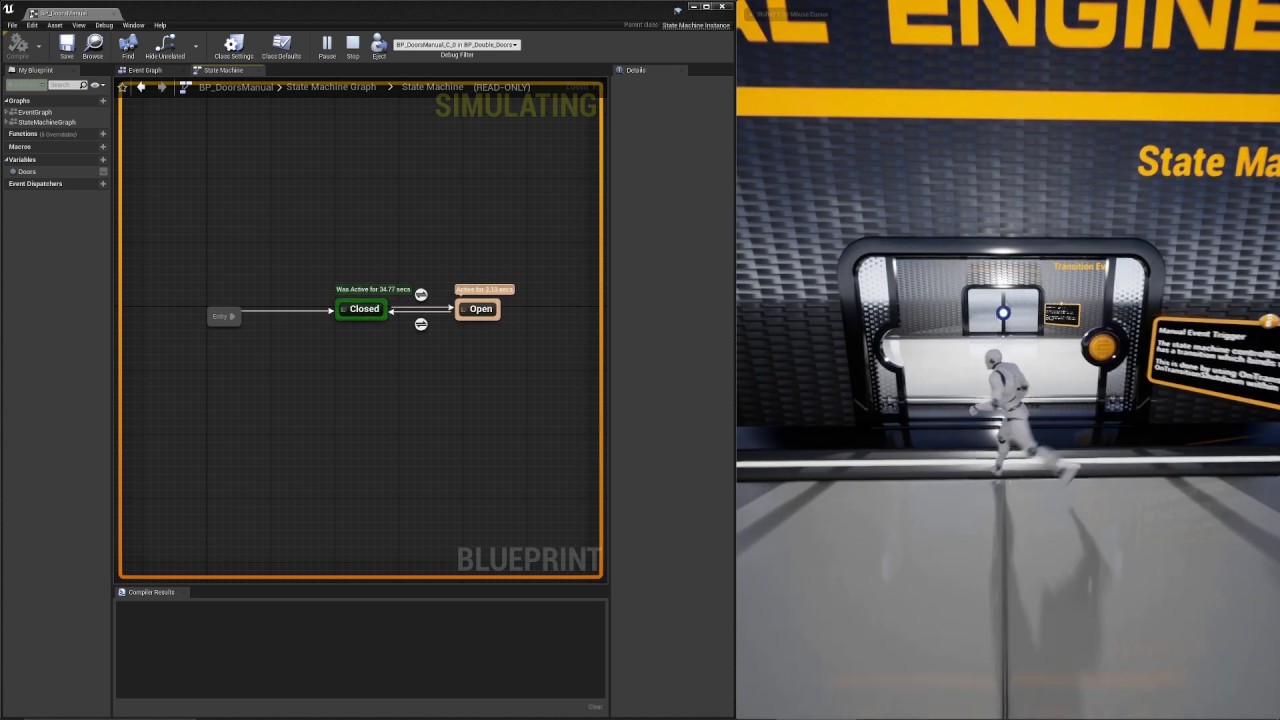Select the Doors variable
This screenshot has width=1280, height=720.
pyautogui.click(x=27, y=172)
